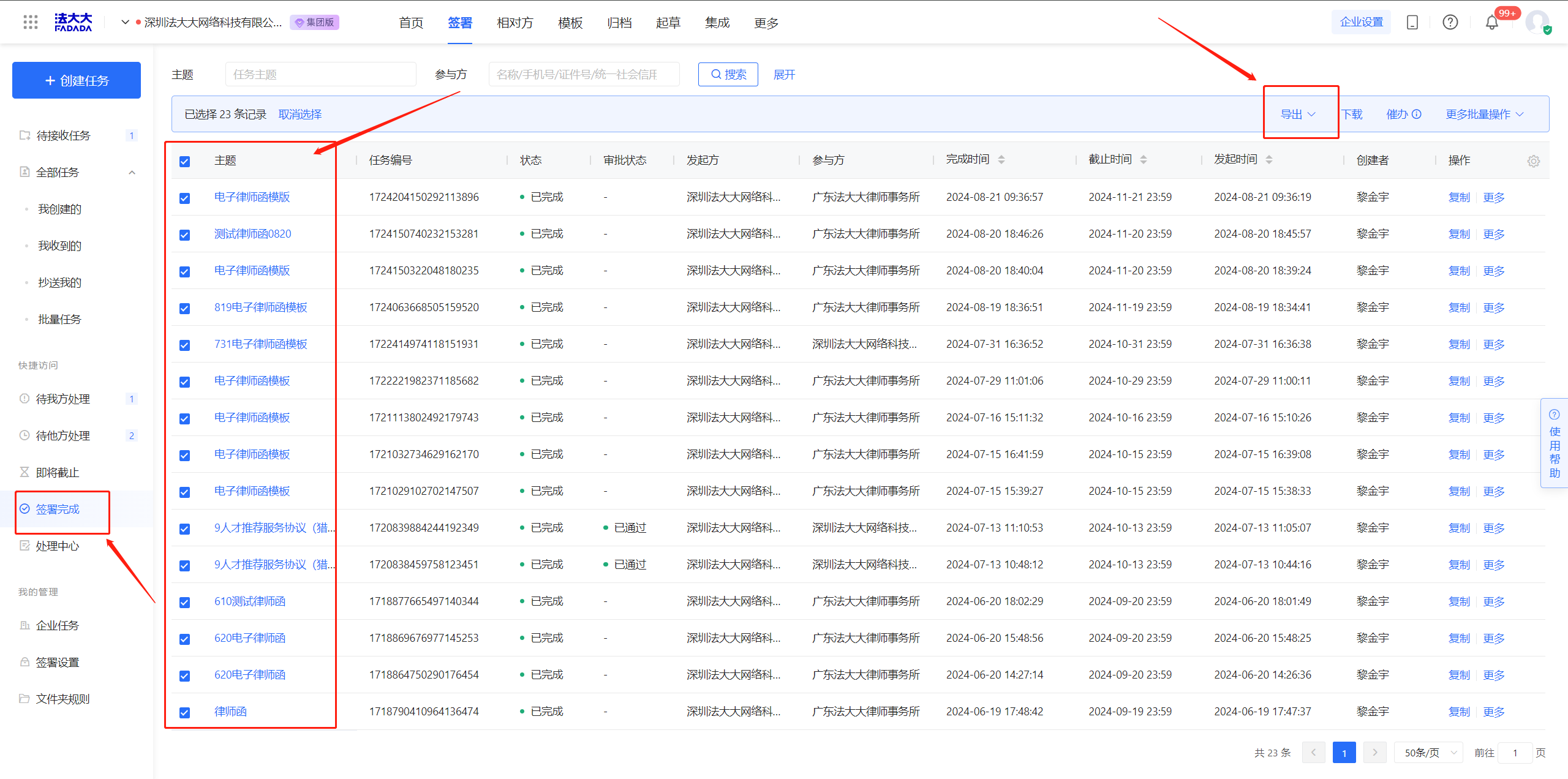Expand search filters with 展开
Screen dimensions: 1568x779
tap(784, 75)
